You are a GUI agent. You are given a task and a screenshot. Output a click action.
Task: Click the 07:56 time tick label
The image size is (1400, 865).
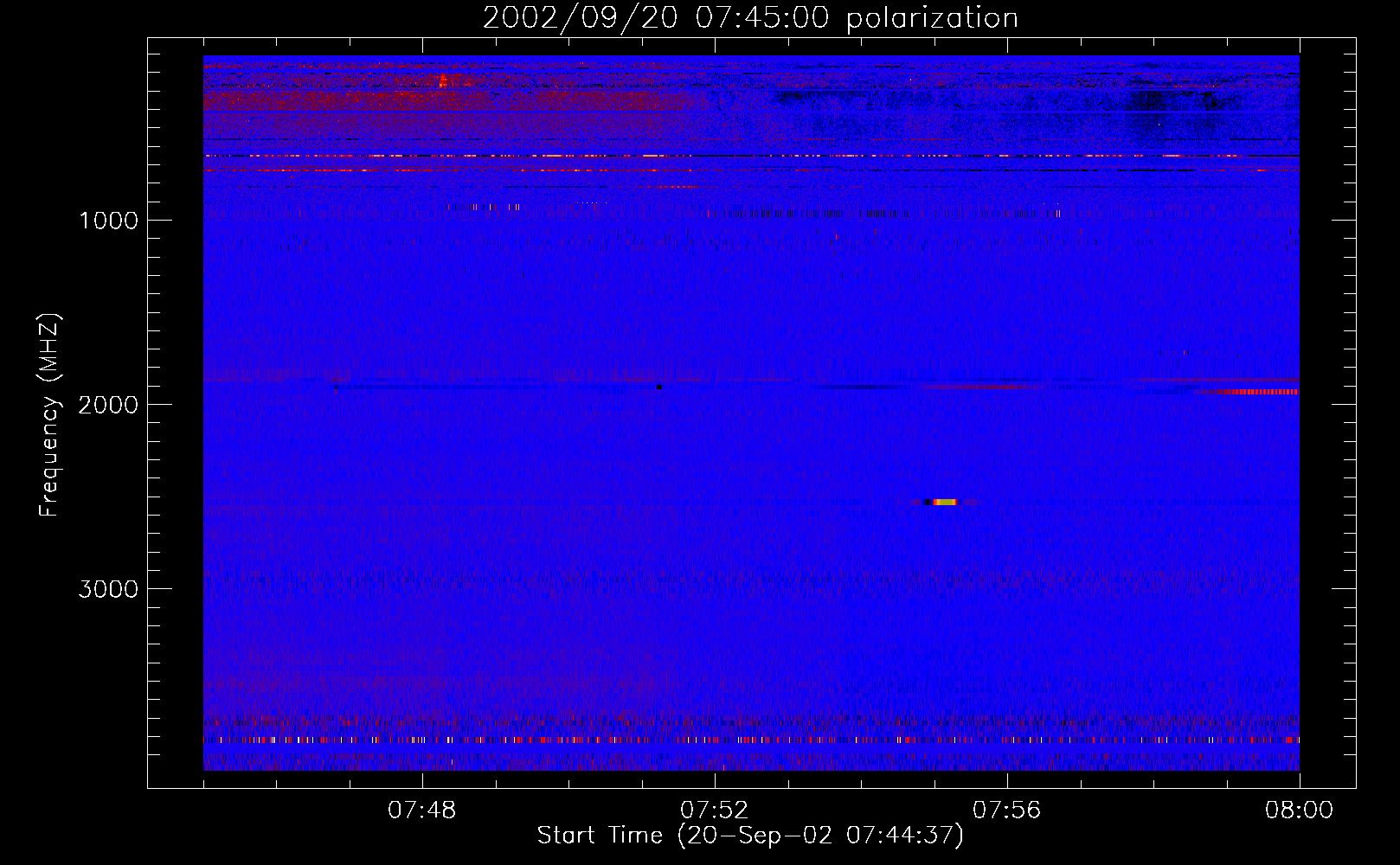tap(1007, 811)
